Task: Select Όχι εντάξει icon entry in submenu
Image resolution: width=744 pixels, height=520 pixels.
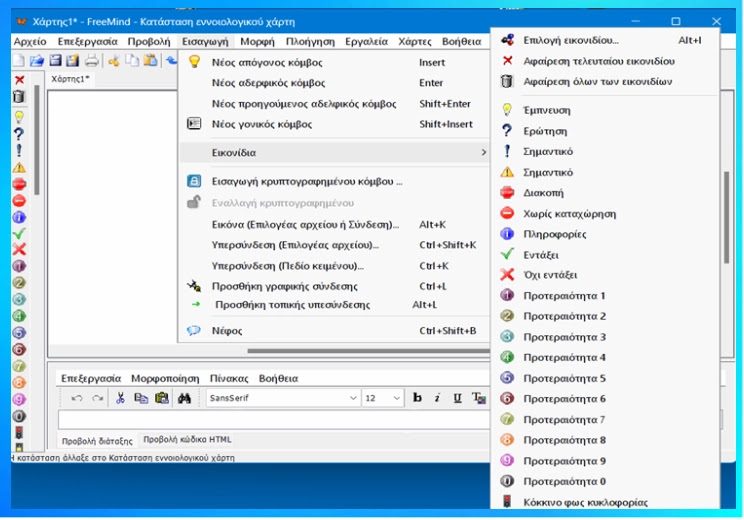Action: tap(605, 275)
